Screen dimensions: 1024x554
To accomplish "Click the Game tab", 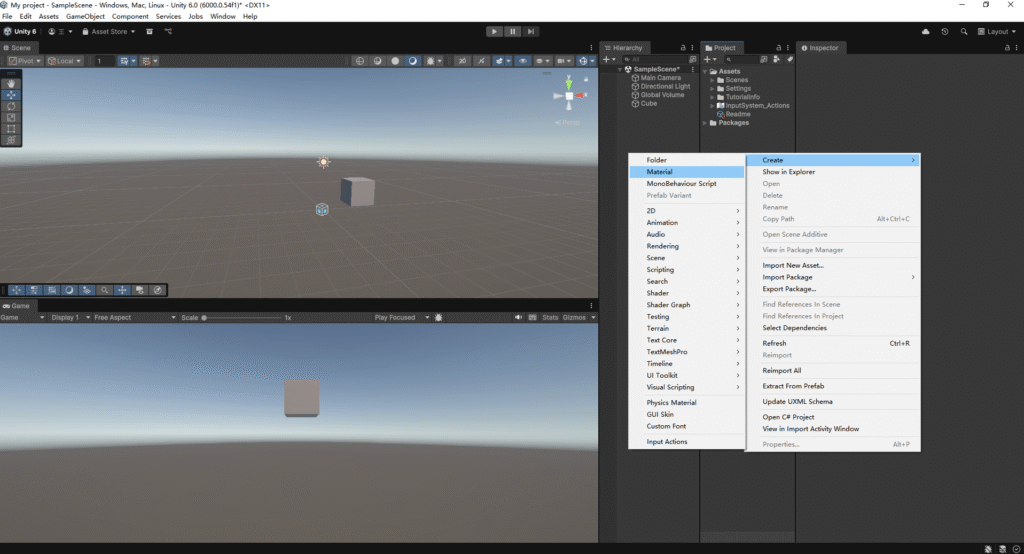I will pos(16,306).
